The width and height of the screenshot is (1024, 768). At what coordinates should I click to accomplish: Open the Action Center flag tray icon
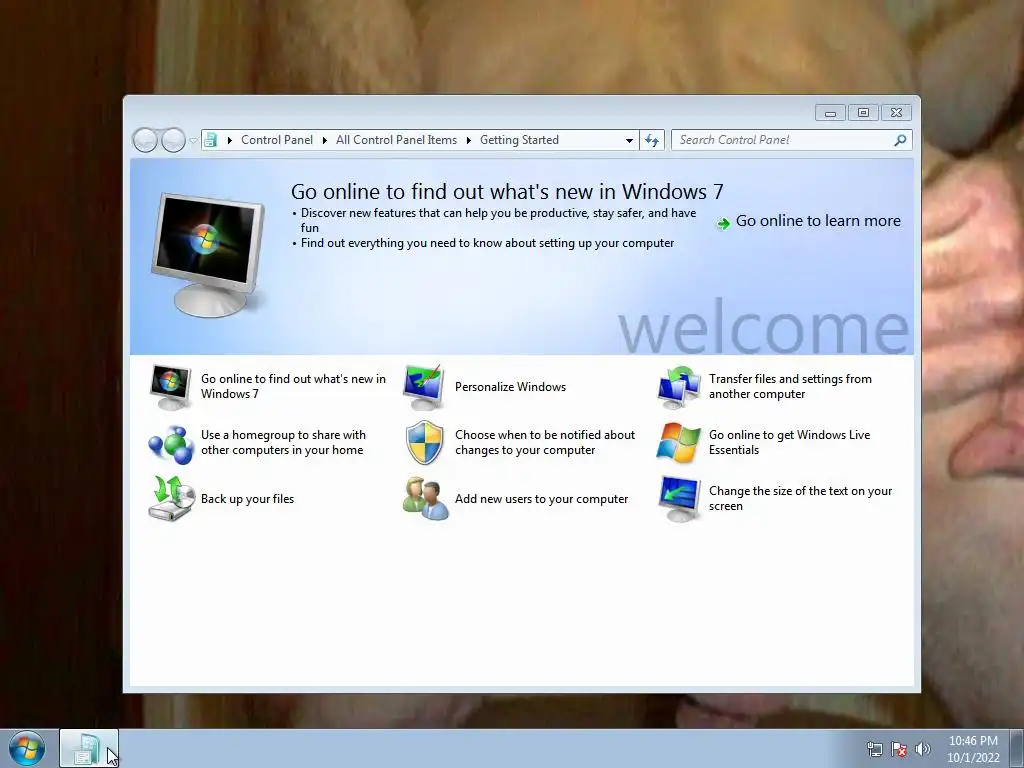pyautogui.click(x=899, y=749)
